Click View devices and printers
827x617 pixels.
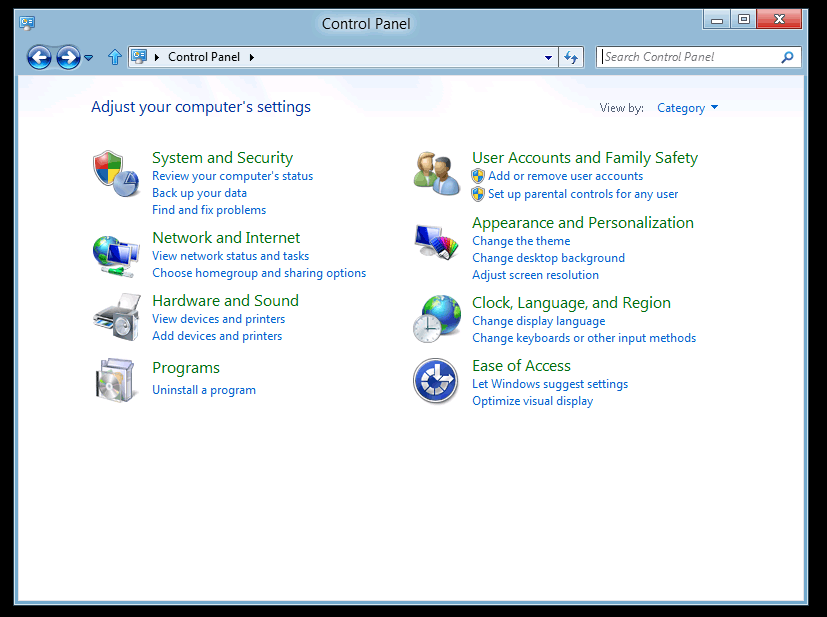pos(218,319)
